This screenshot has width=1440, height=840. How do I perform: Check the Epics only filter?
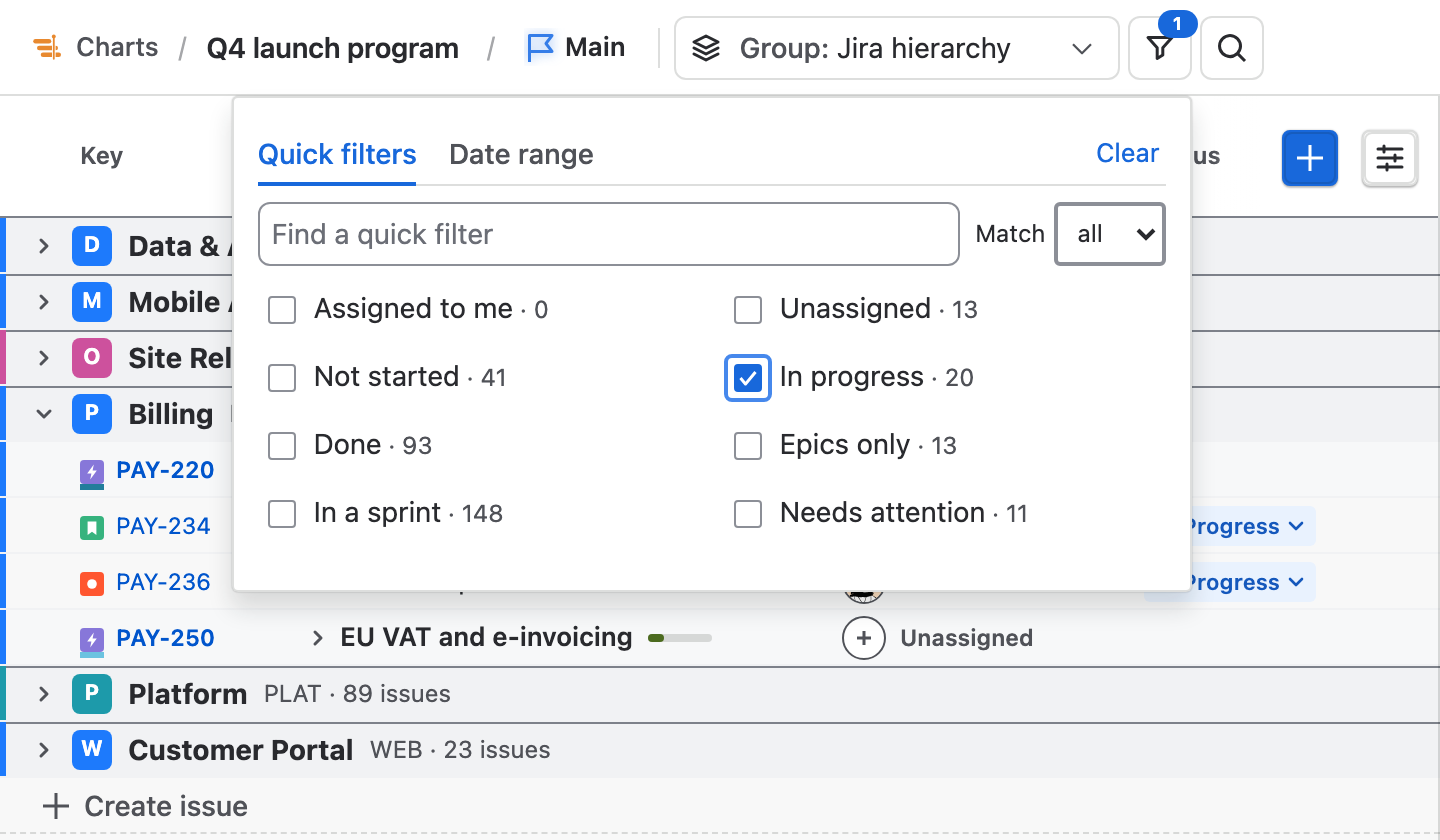click(x=748, y=446)
